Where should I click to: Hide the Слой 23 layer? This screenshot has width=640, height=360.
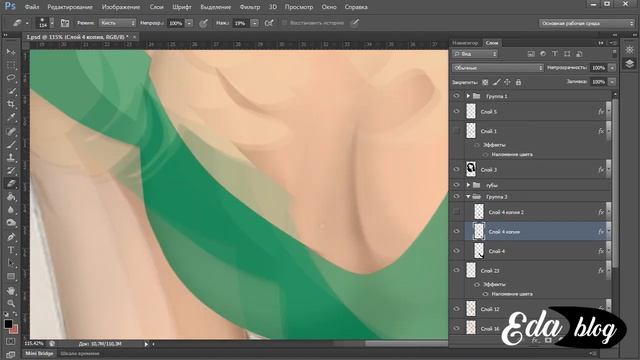click(x=456, y=270)
